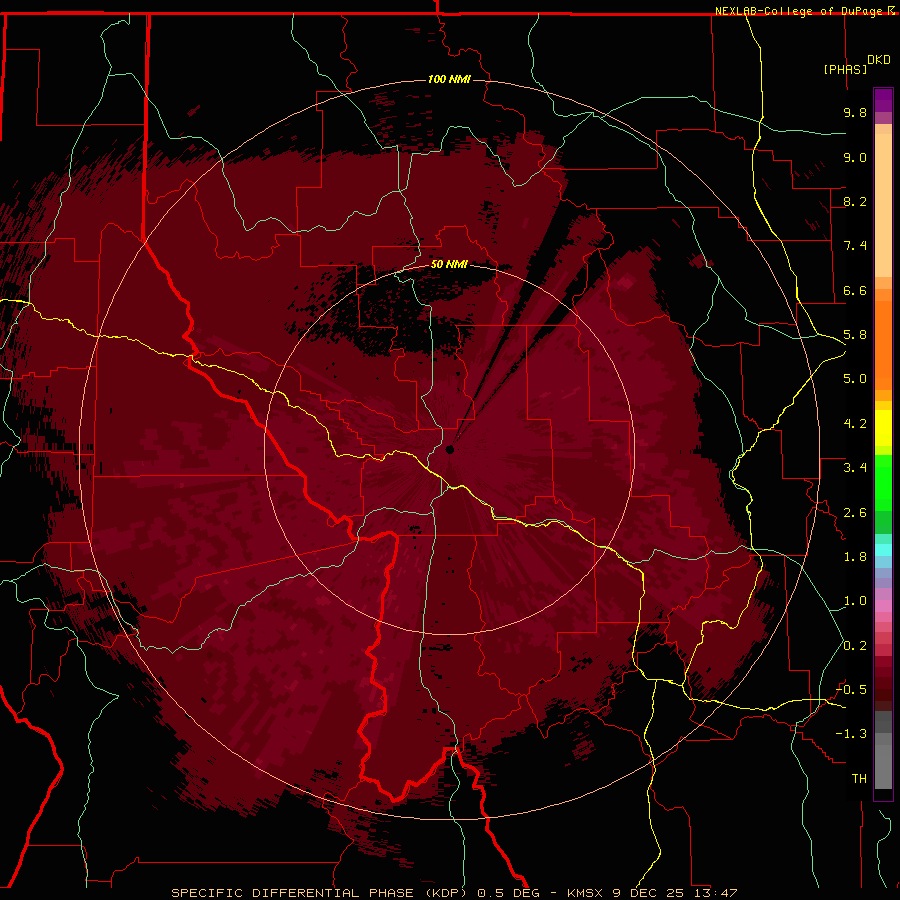Click the 3.4 scale value

point(855,468)
